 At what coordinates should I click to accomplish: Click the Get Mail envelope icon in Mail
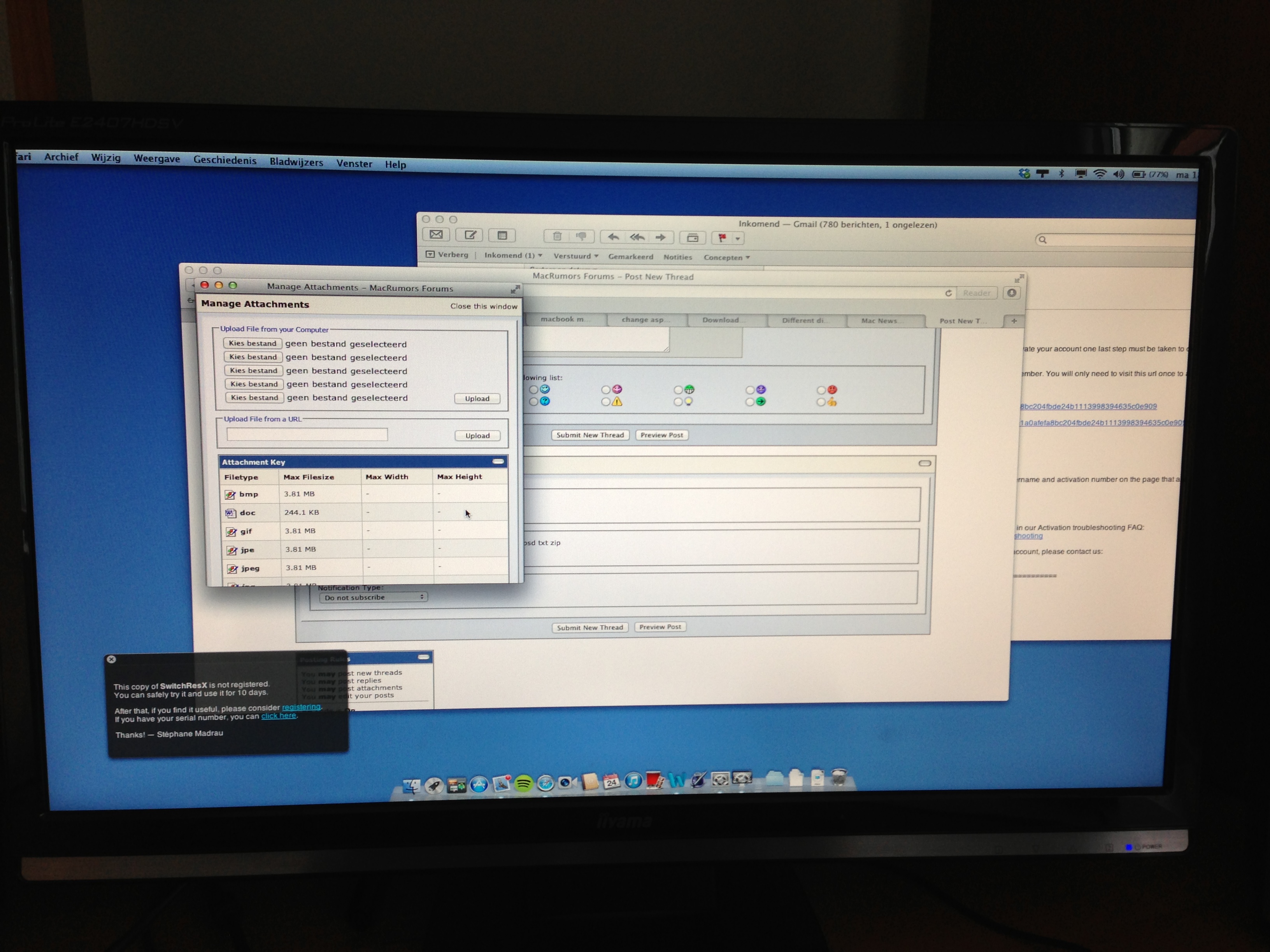pyautogui.click(x=436, y=234)
